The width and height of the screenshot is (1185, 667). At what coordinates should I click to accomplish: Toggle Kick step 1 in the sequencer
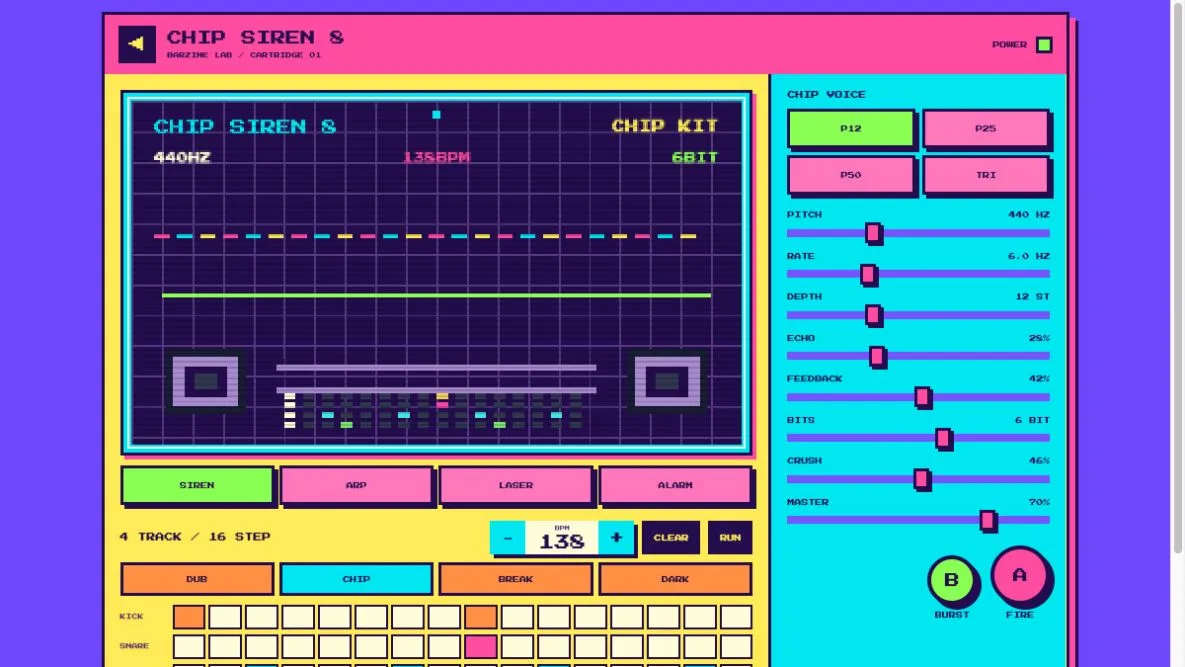tap(189, 616)
